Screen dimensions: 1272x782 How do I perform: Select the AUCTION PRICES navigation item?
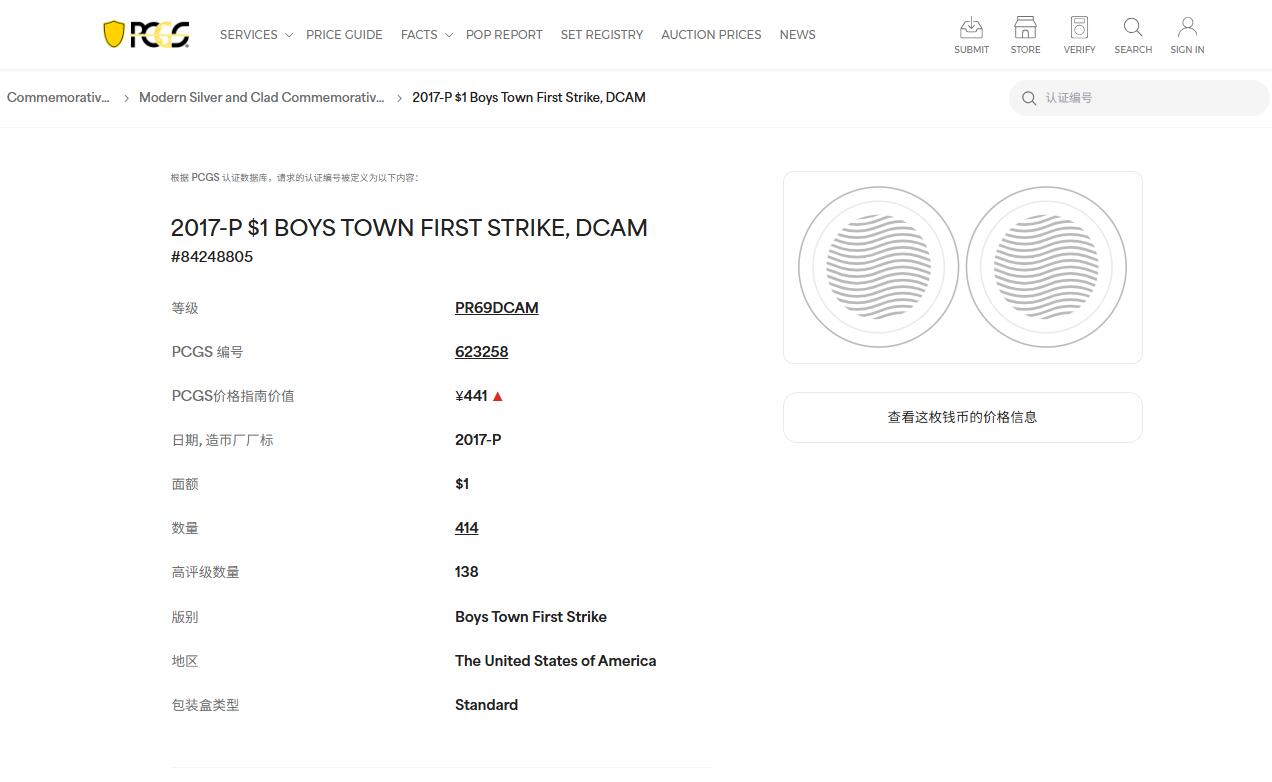(x=711, y=34)
